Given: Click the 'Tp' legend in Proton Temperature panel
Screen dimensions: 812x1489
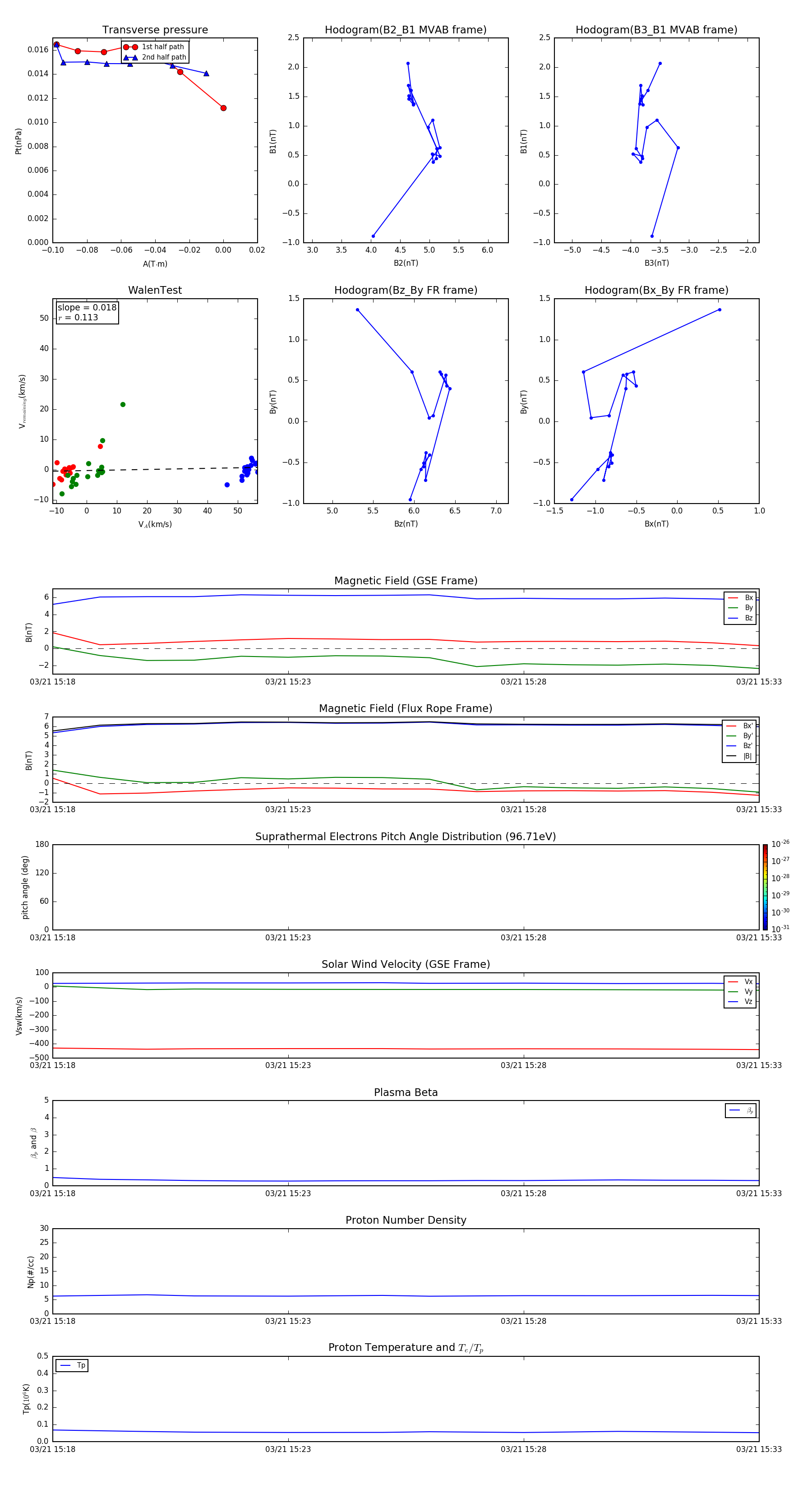Looking at the screenshot, I should click(x=72, y=1365).
